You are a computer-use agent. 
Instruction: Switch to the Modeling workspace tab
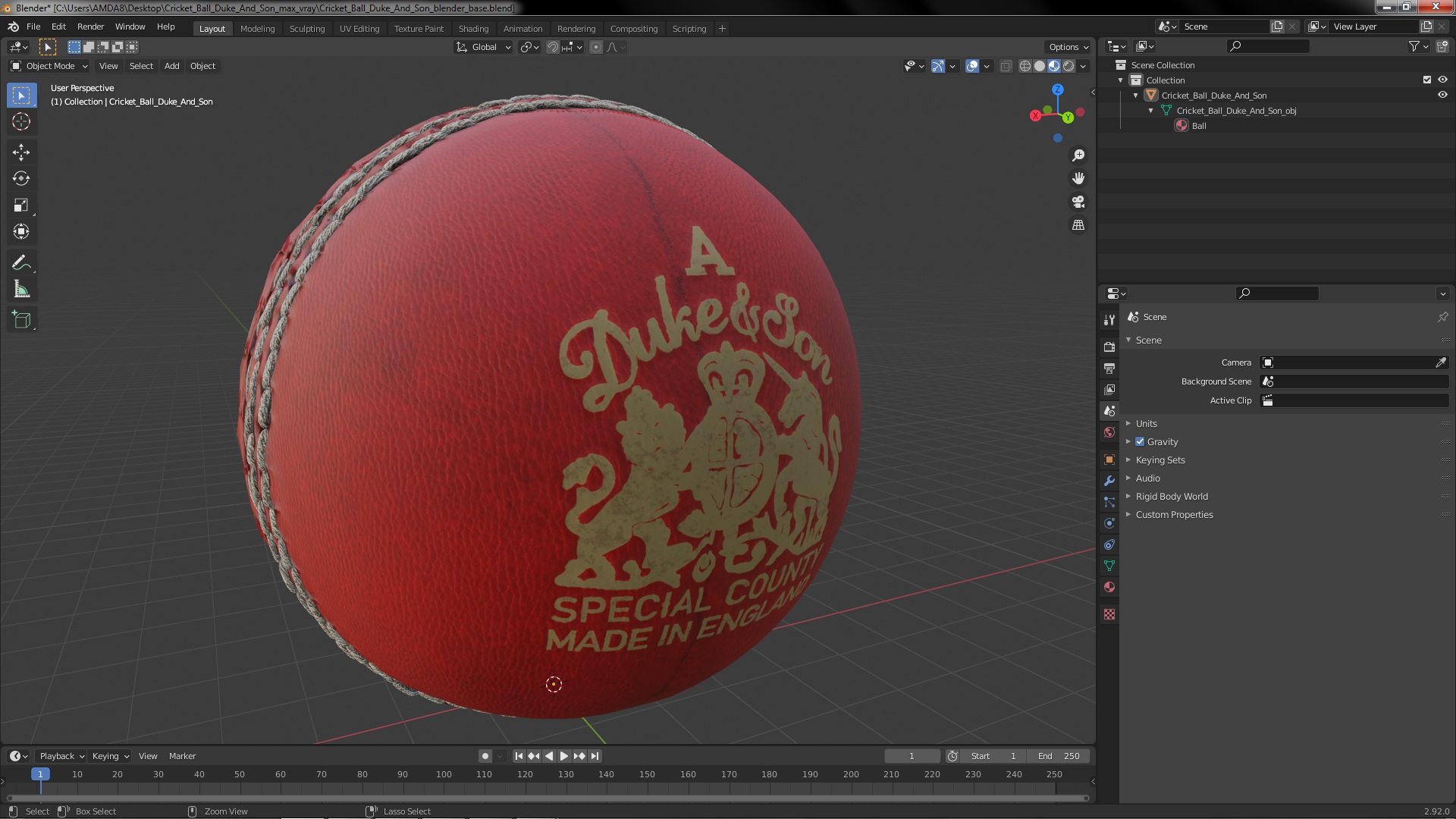tap(257, 29)
